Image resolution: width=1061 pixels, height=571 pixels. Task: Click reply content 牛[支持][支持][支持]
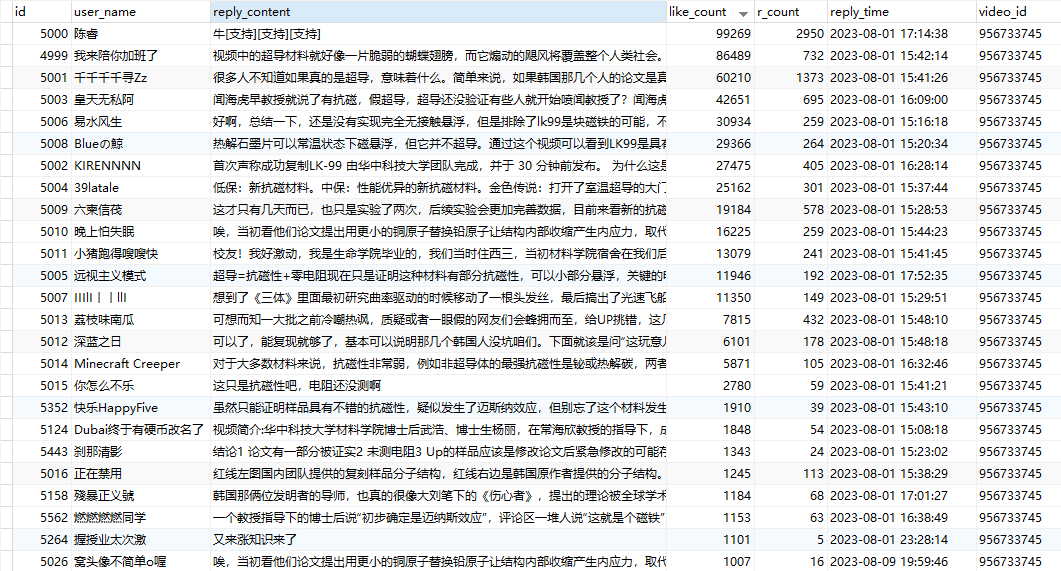[267, 34]
